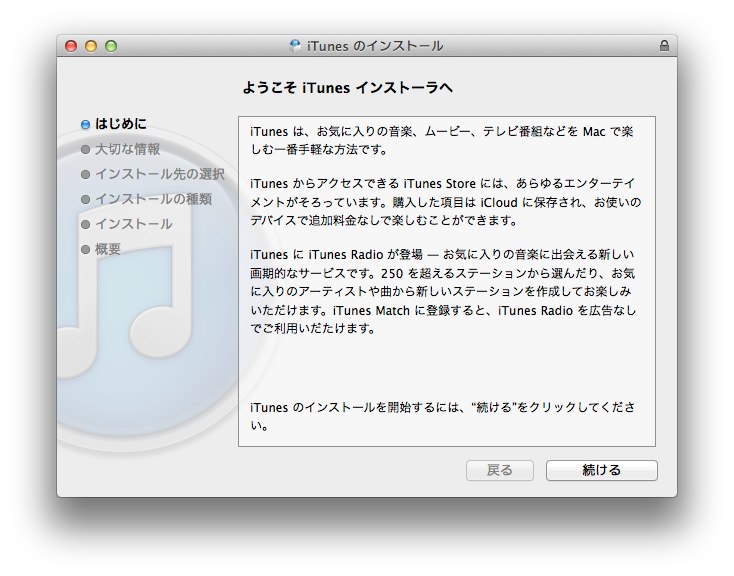The height and width of the screenshot is (576, 734).
Task: Select the インストール step in sidebar
Action: click(134, 224)
